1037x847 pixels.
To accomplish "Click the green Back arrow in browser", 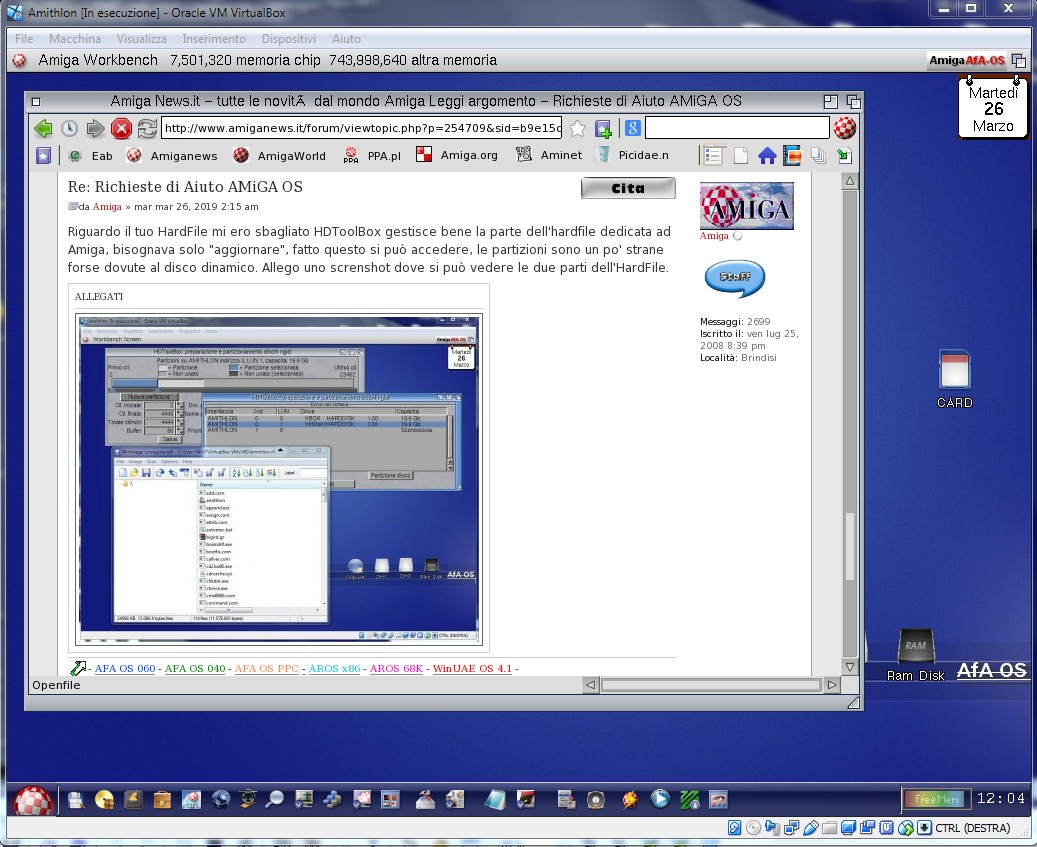I will [x=43, y=128].
